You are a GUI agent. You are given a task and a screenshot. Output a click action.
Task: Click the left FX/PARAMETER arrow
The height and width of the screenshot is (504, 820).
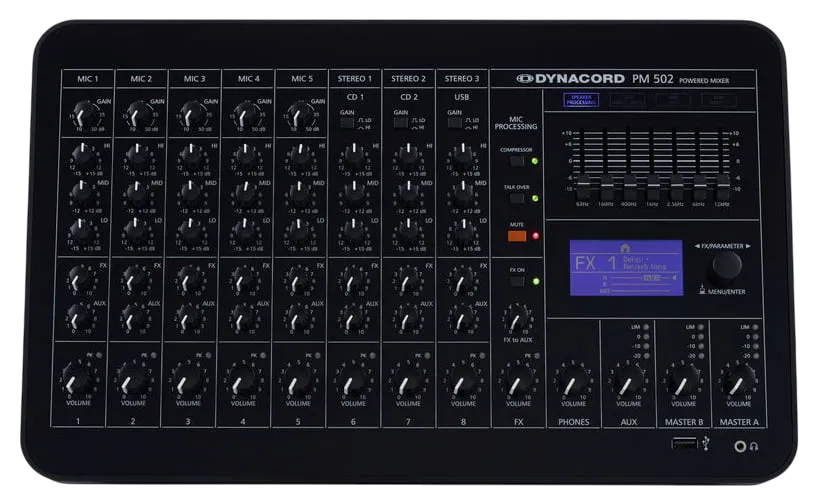point(697,246)
